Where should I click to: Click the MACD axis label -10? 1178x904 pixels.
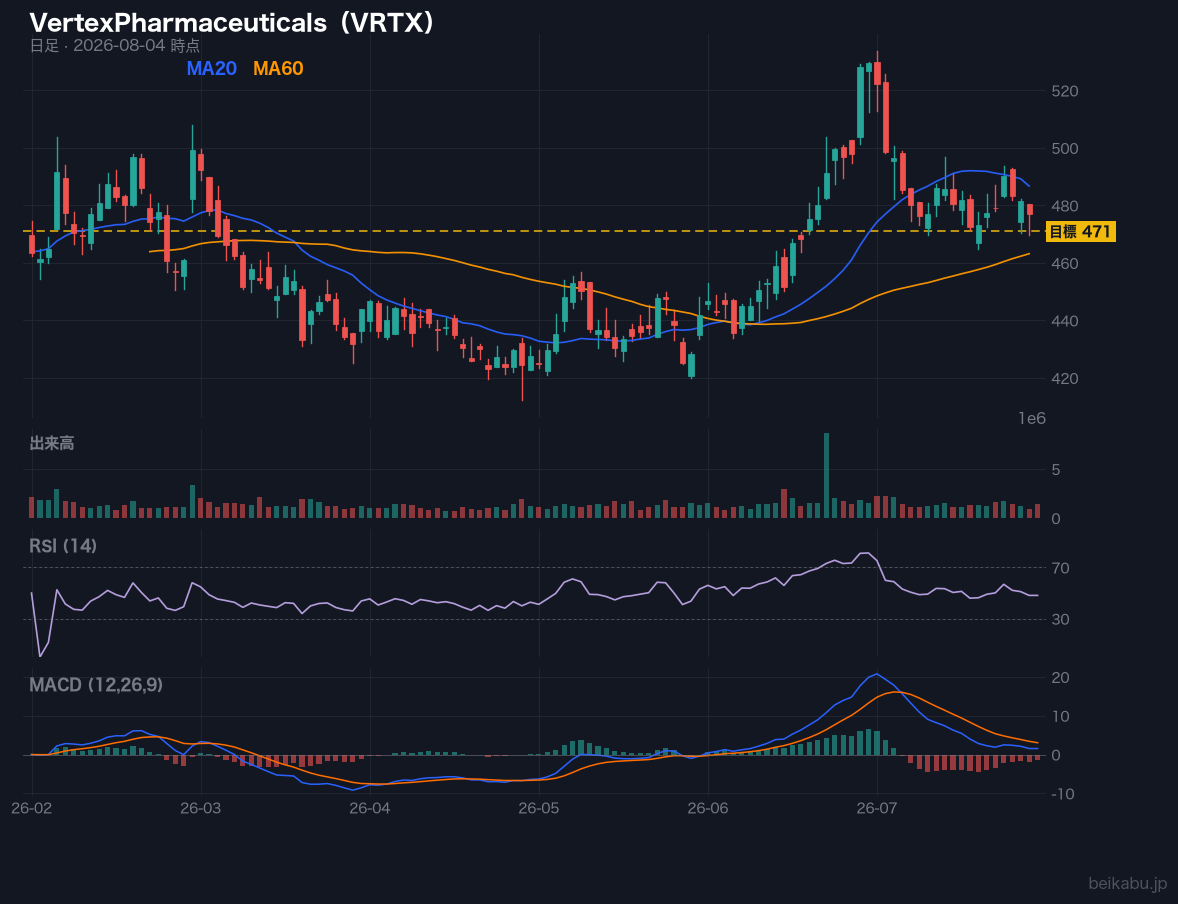click(x=1060, y=794)
